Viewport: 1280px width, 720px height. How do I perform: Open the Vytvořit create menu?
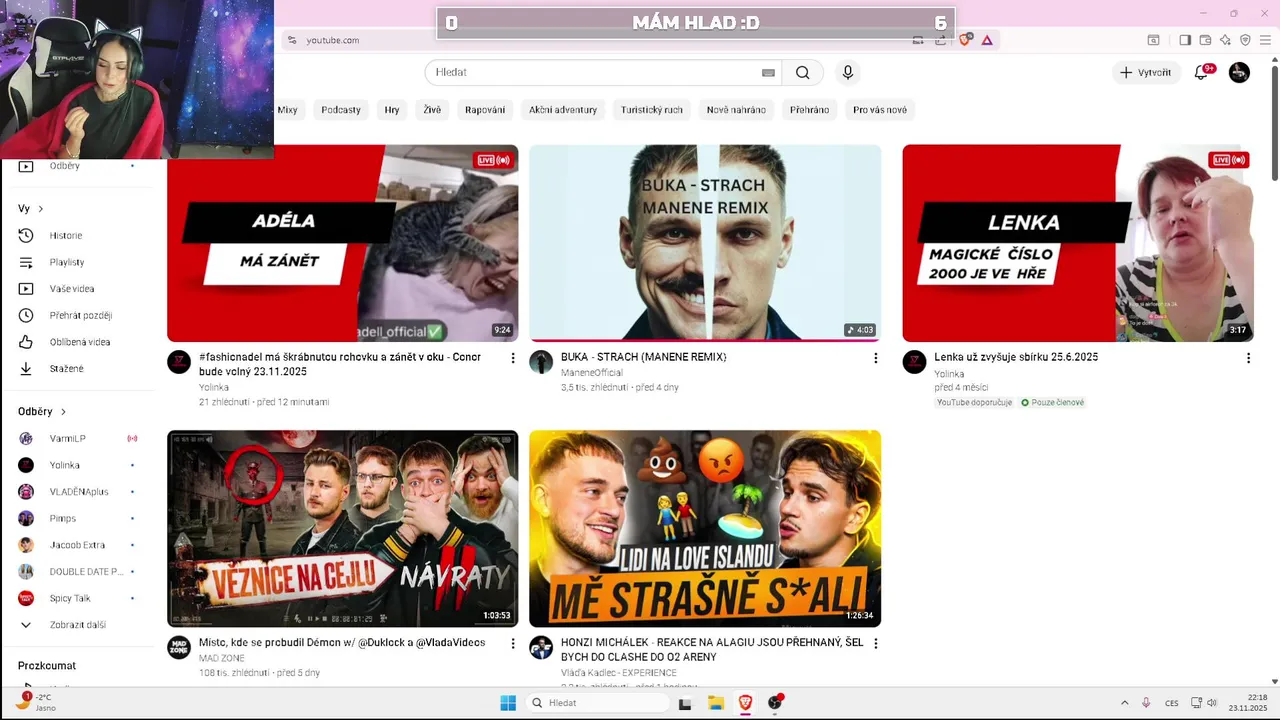pos(1146,72)
